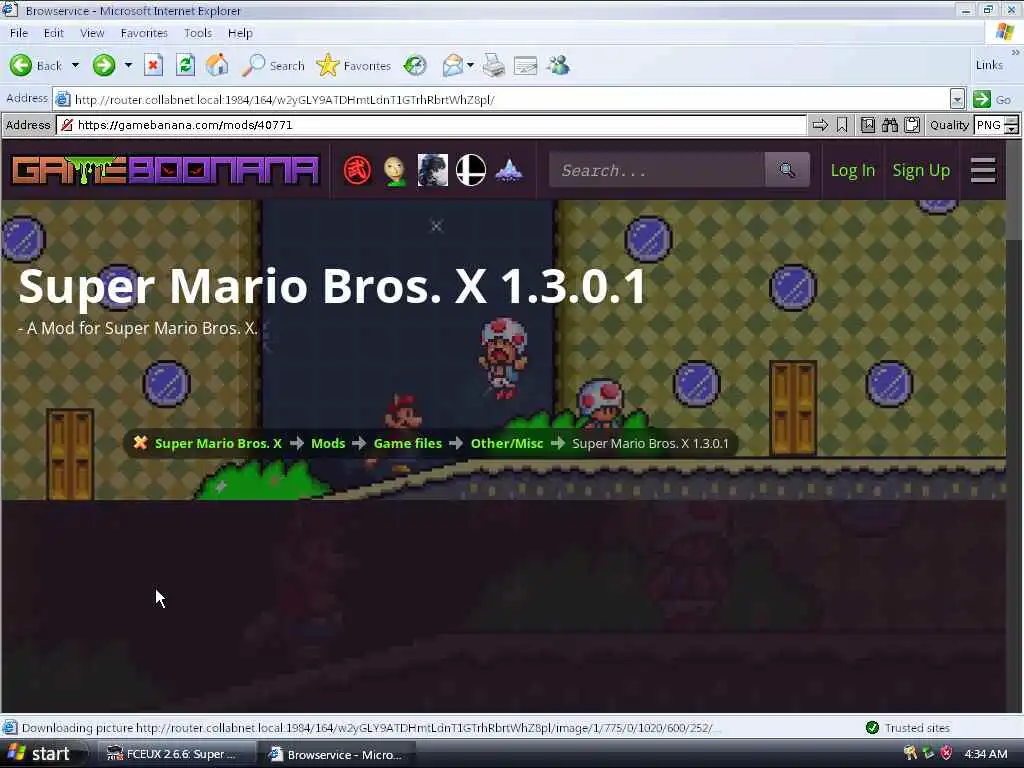Open the File menu
1024x768 pixels.
tap(19, 33)
